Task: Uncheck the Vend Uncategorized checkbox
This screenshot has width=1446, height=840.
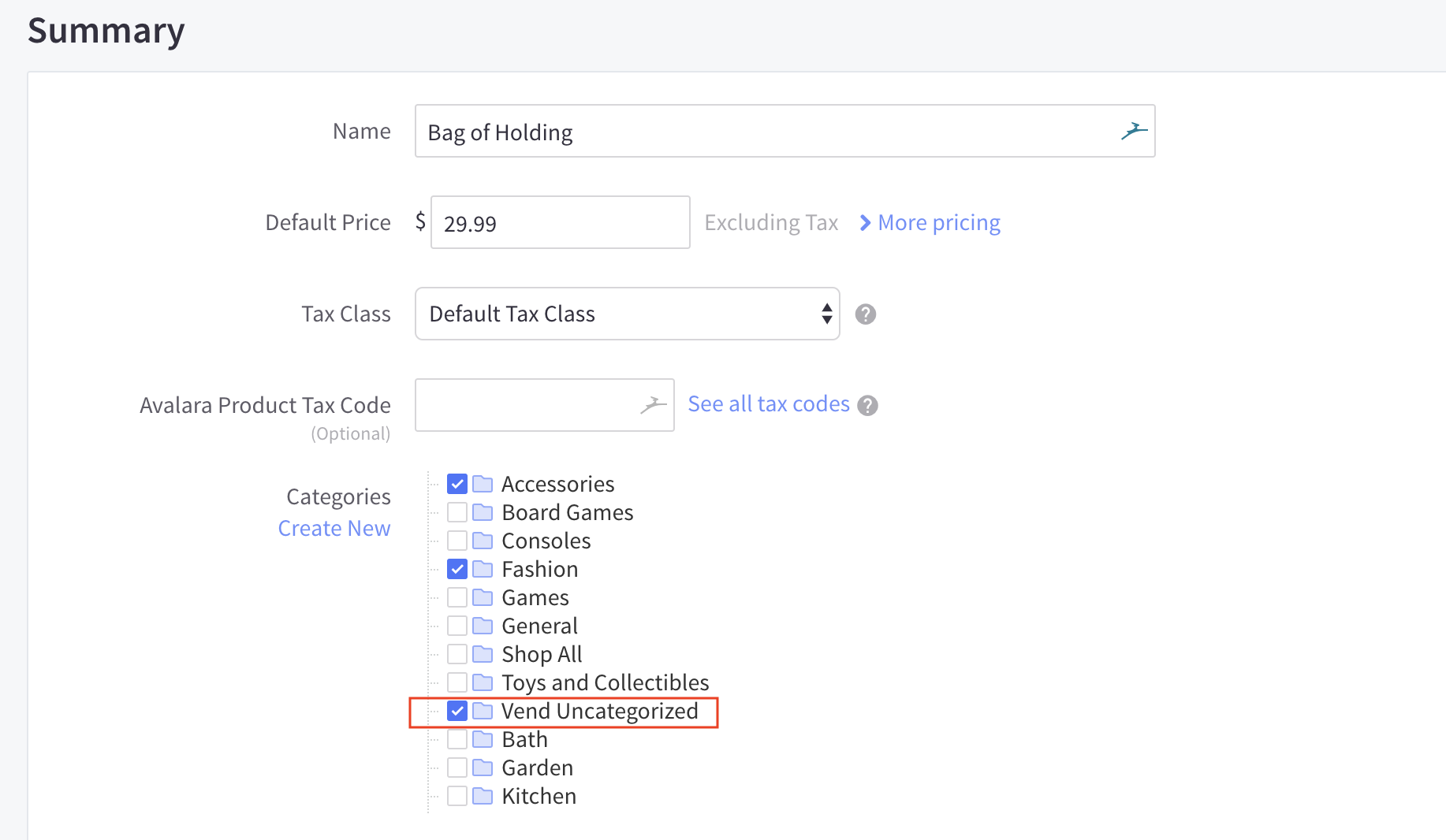Action: tap(457, 711)
